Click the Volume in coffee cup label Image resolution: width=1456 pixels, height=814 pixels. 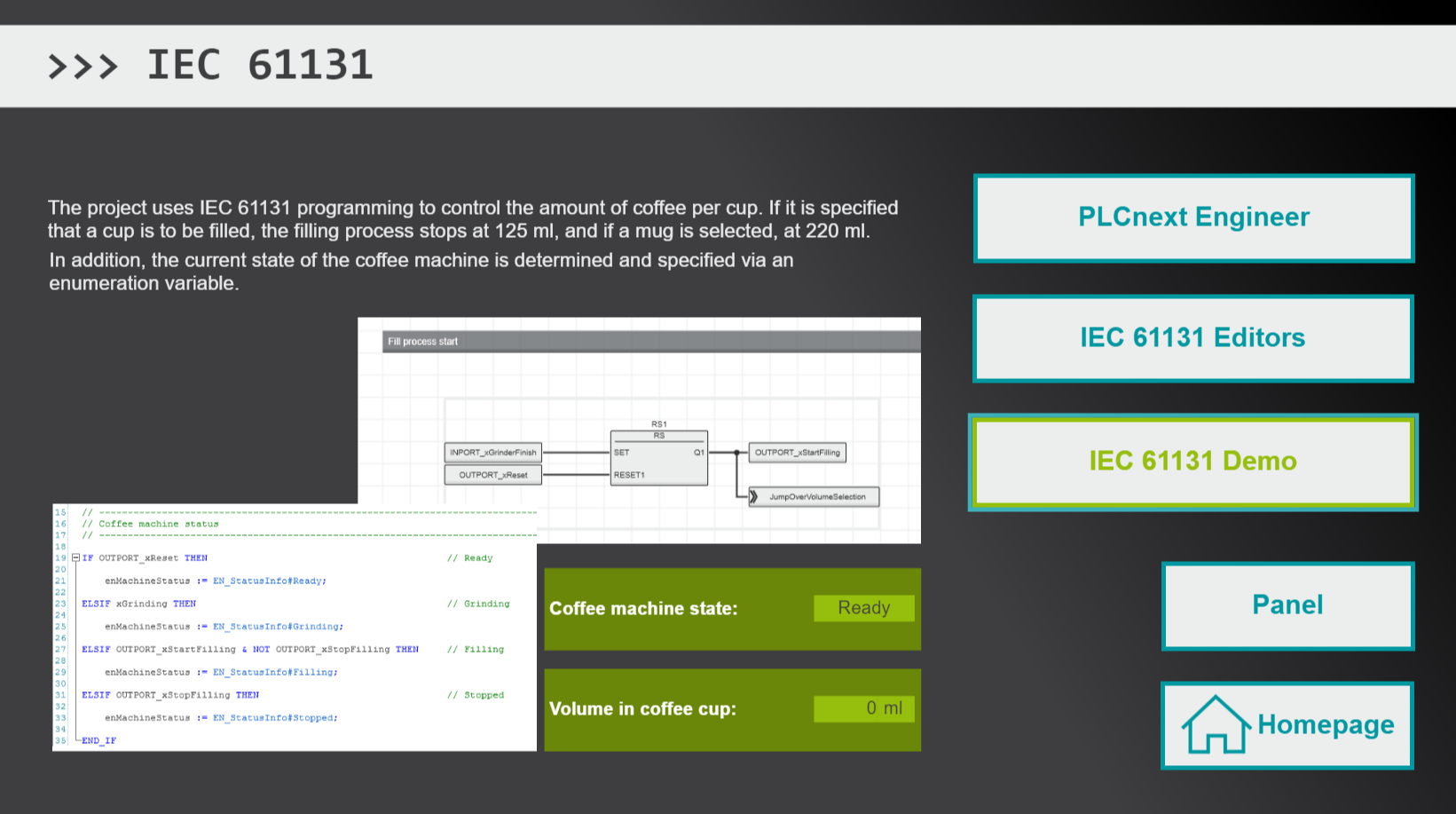[642, 709]
